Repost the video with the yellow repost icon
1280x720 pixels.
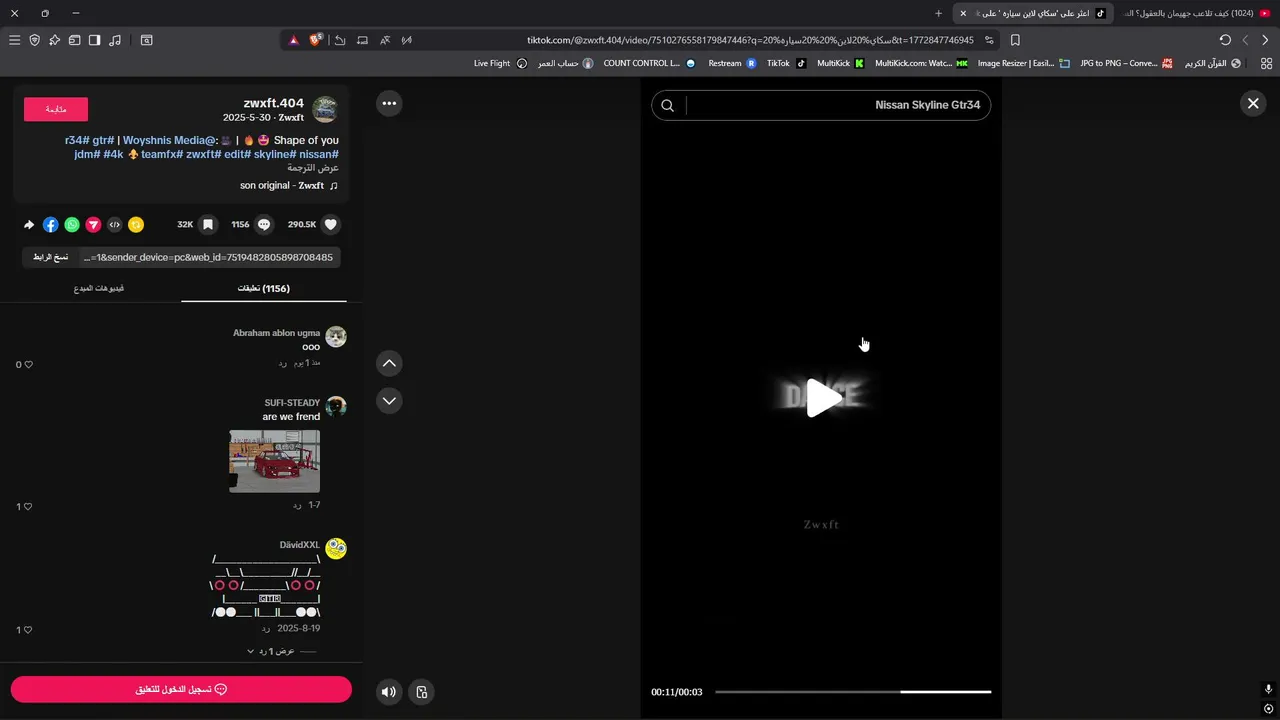[x=136, y=225]
